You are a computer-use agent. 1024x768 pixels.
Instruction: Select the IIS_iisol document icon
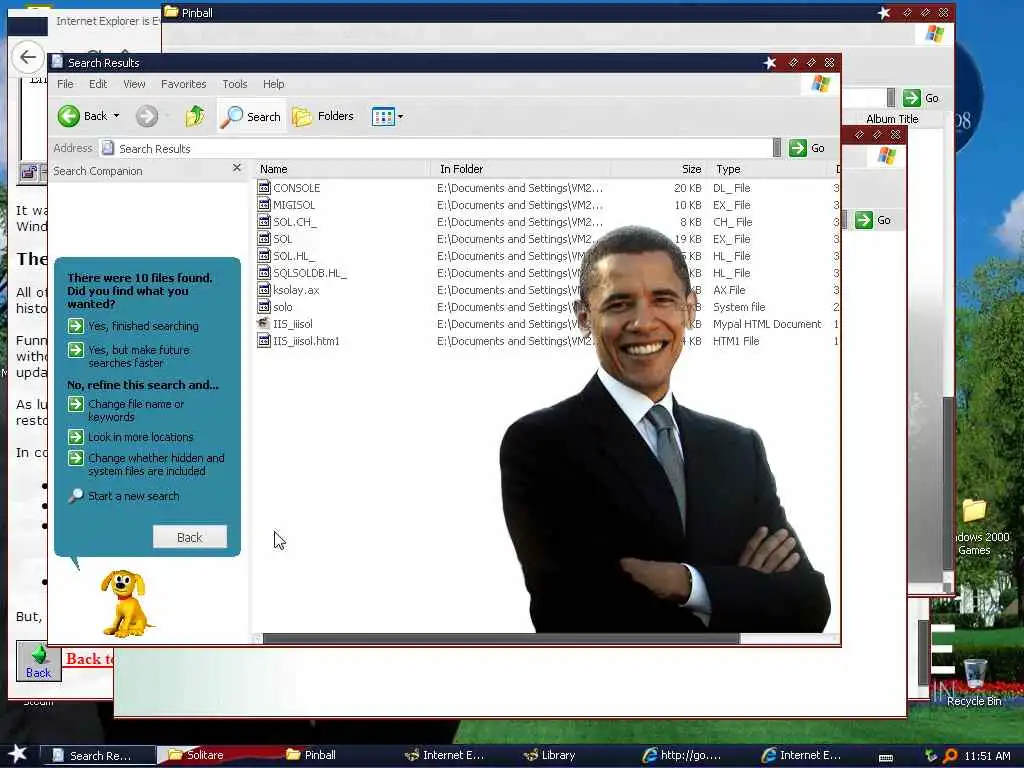click(x=264, y=323)
